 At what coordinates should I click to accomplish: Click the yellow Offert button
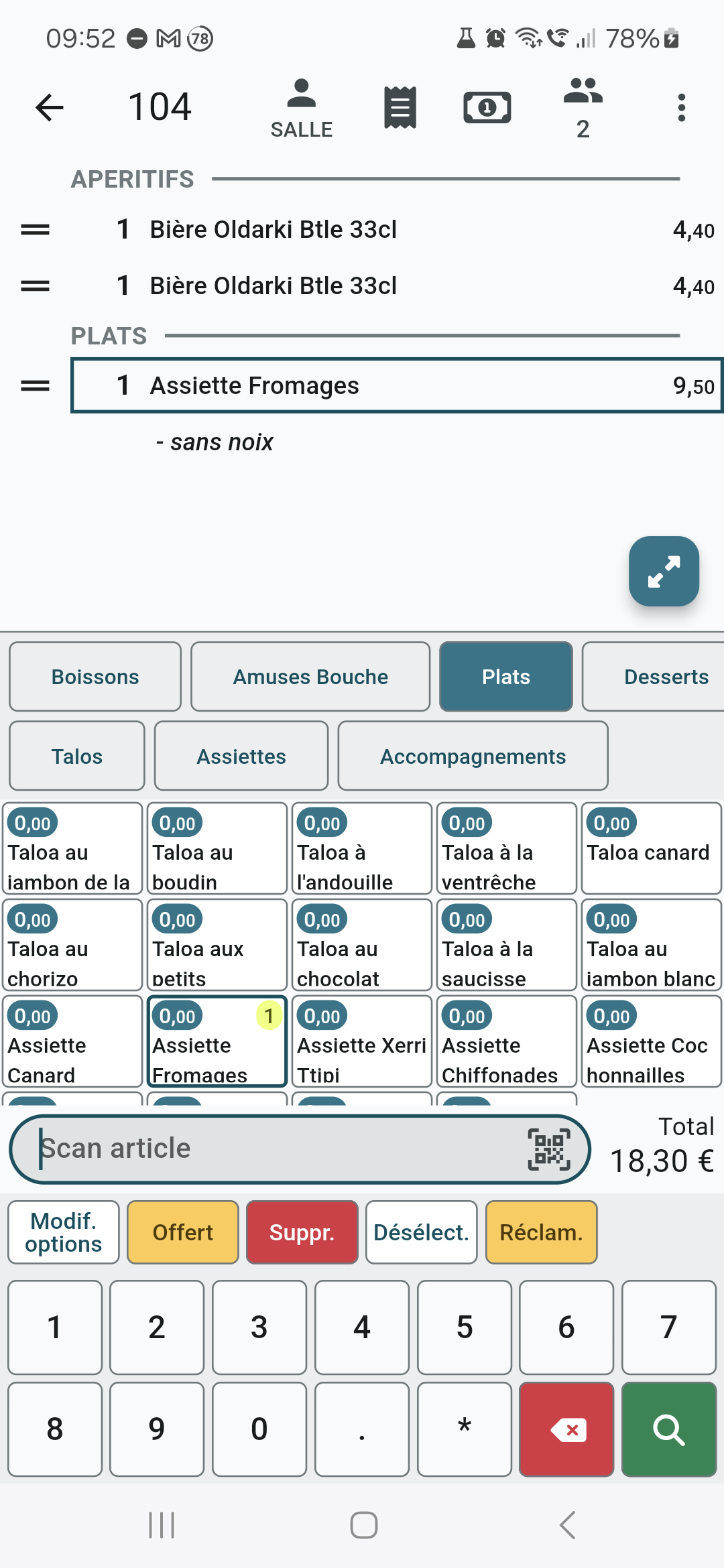point(183,1232)
